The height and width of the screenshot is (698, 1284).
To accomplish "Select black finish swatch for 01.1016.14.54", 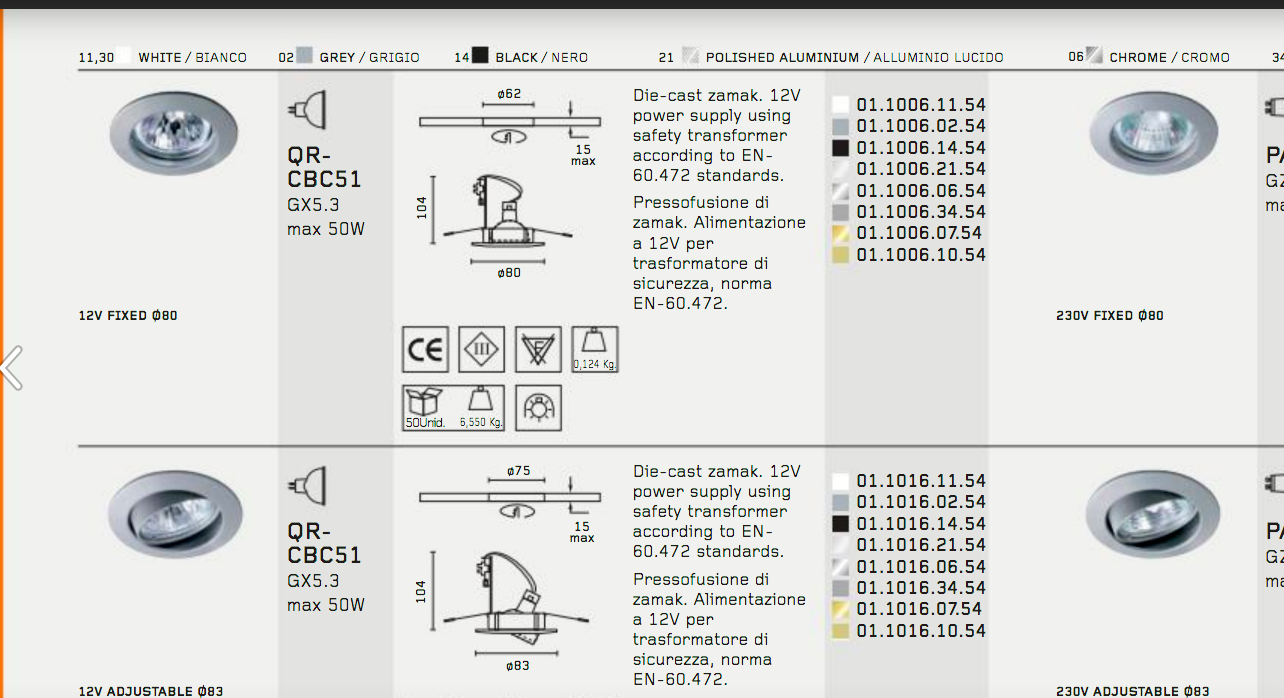I will [841, 524].
